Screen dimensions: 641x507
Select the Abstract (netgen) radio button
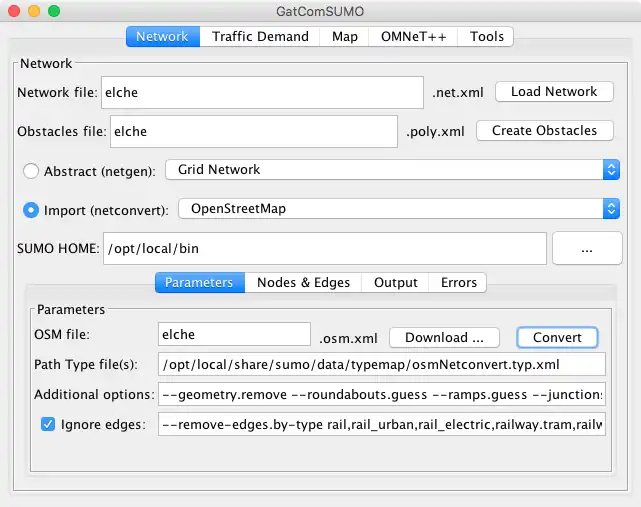point(31,171)
